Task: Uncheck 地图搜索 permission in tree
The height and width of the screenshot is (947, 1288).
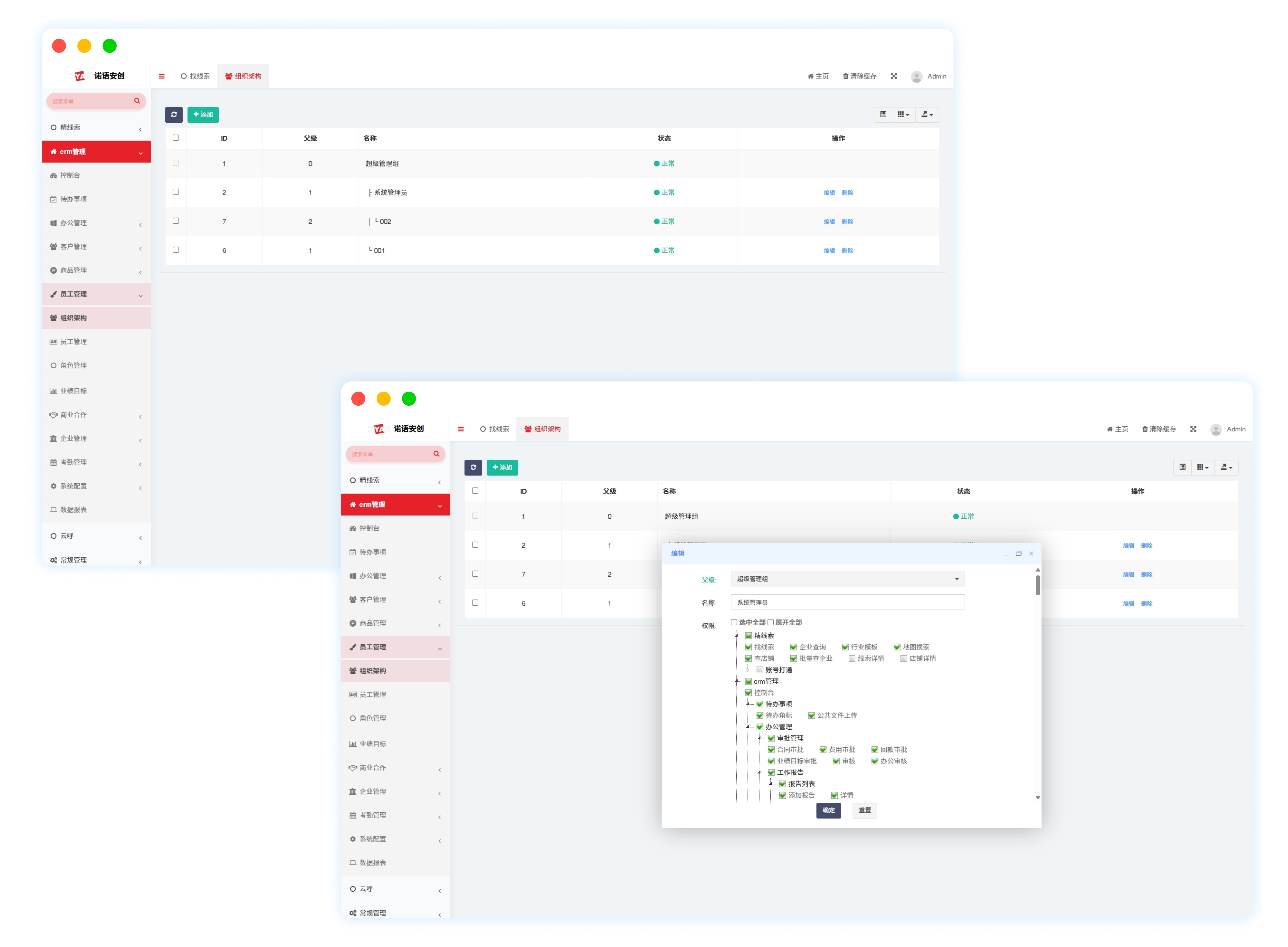Action: 897,647
